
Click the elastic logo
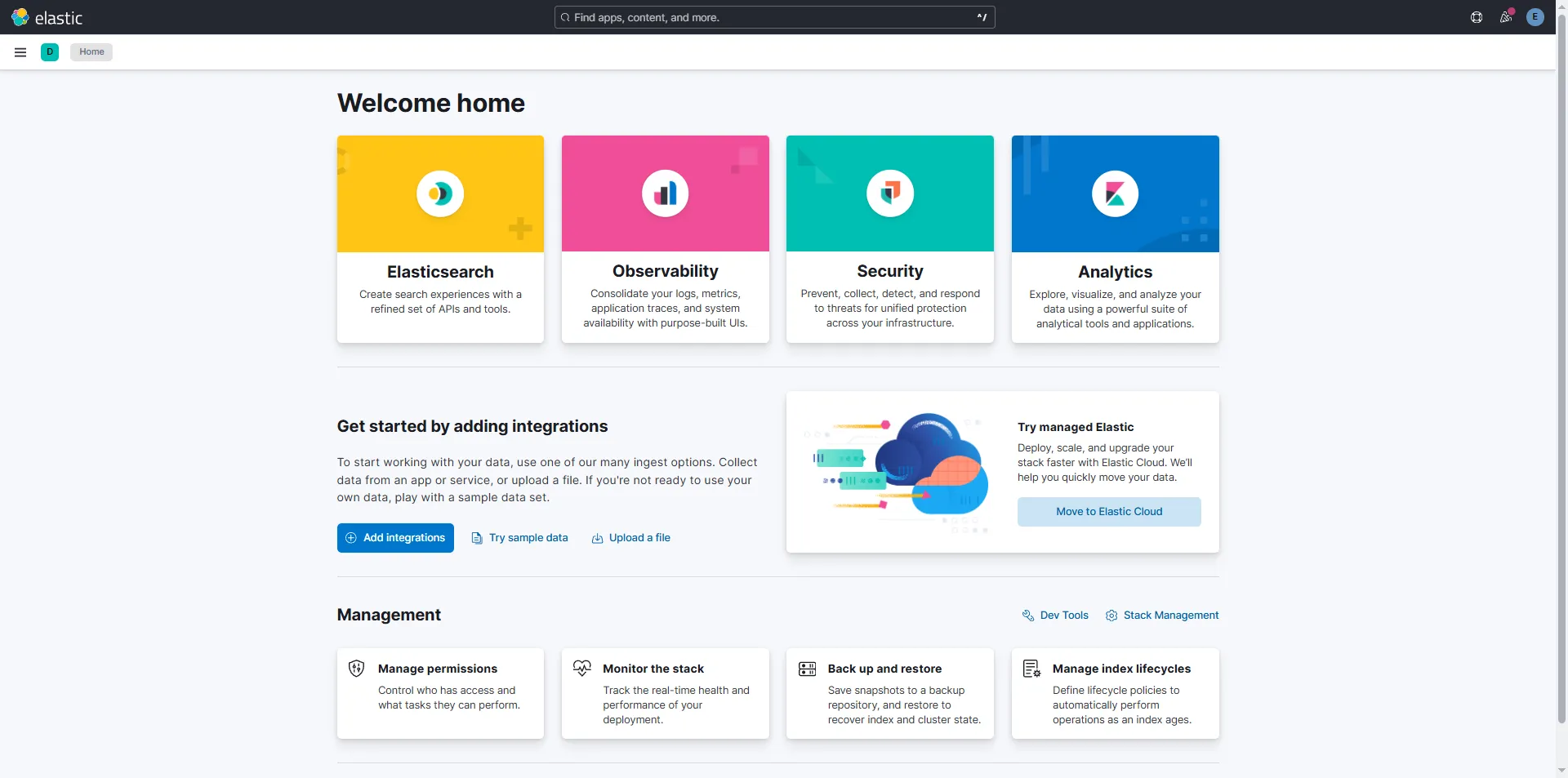click(47, 17)
